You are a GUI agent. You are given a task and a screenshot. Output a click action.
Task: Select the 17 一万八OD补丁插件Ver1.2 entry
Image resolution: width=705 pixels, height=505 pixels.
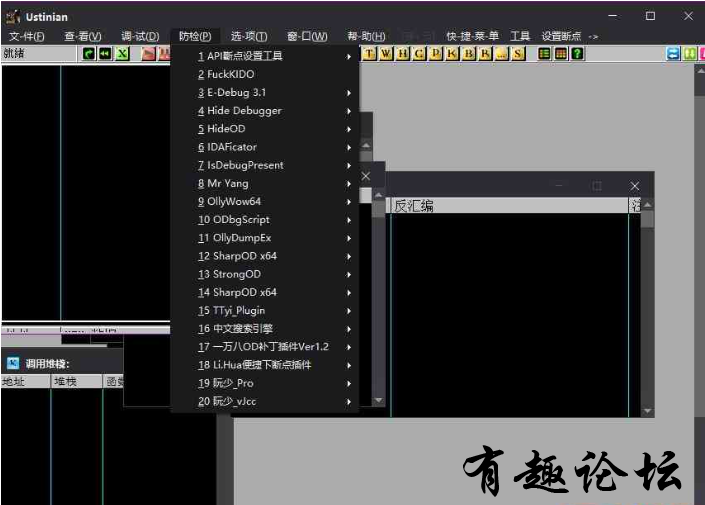point(264,347)
